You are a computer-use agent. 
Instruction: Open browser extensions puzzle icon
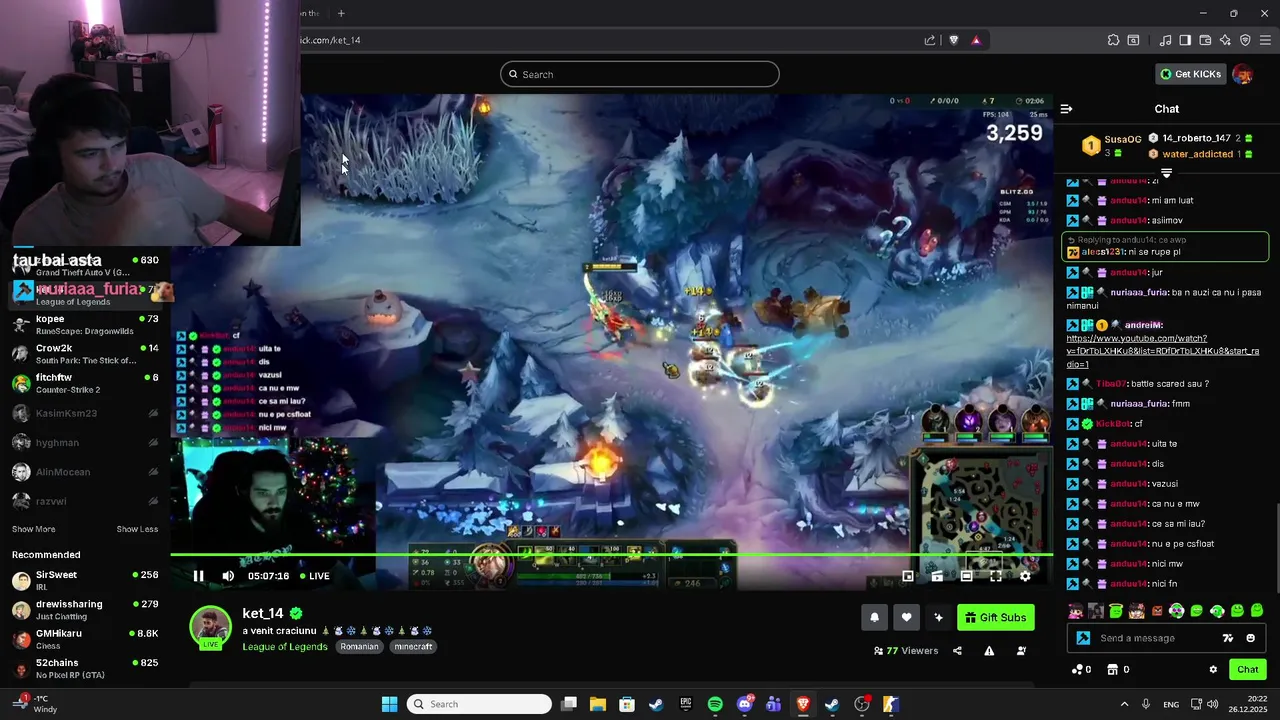(1113, 40)
